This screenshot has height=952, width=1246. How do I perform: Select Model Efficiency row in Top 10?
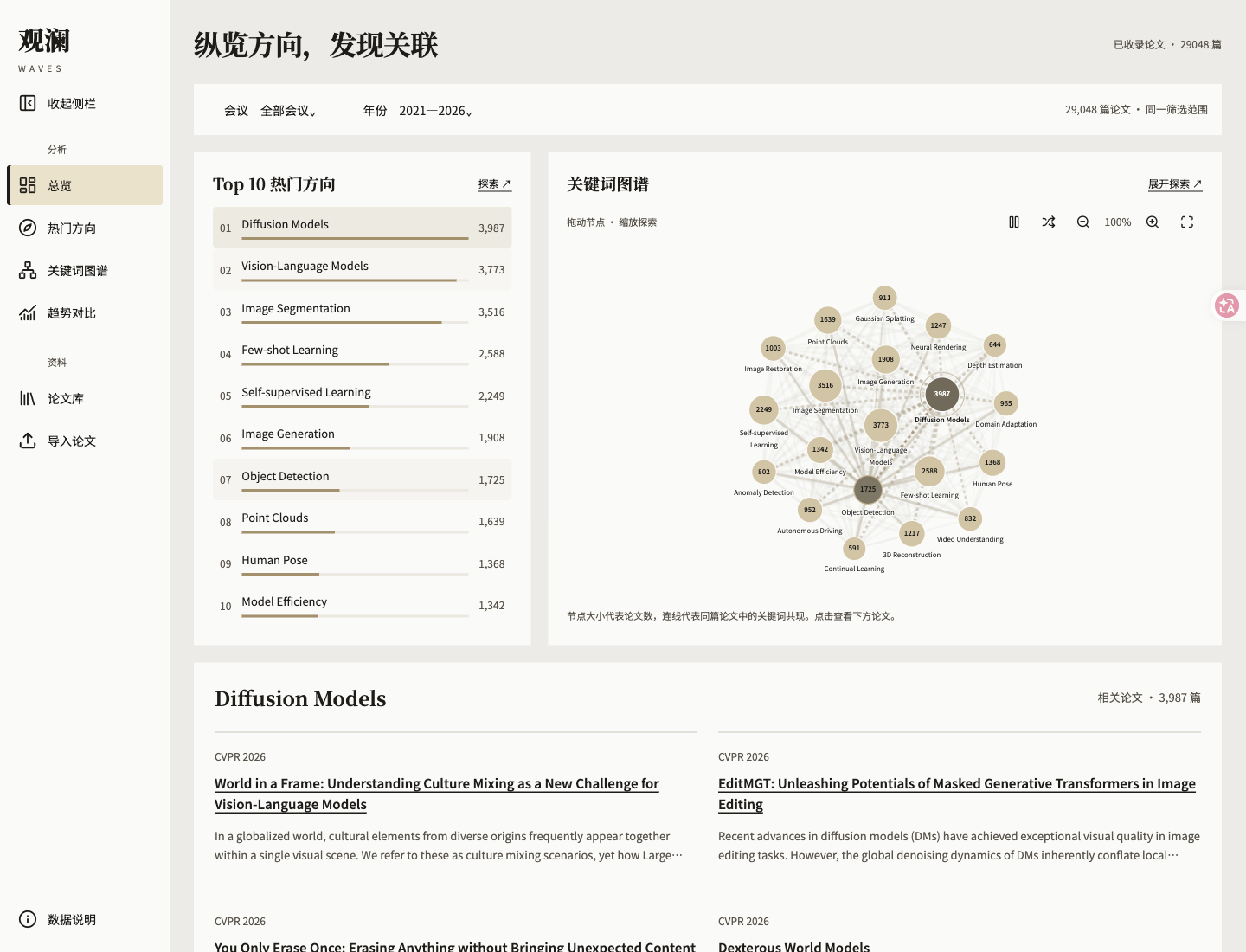point(362,605)
